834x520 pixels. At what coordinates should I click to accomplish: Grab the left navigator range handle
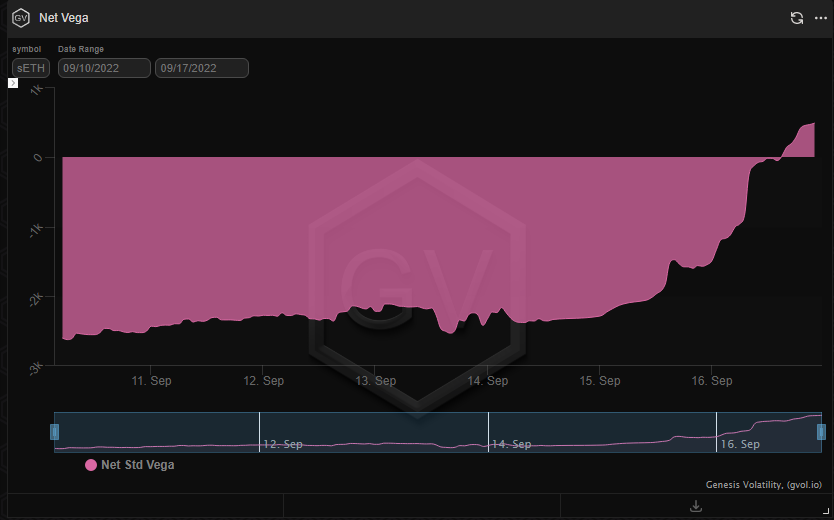[x=54, y=432]
